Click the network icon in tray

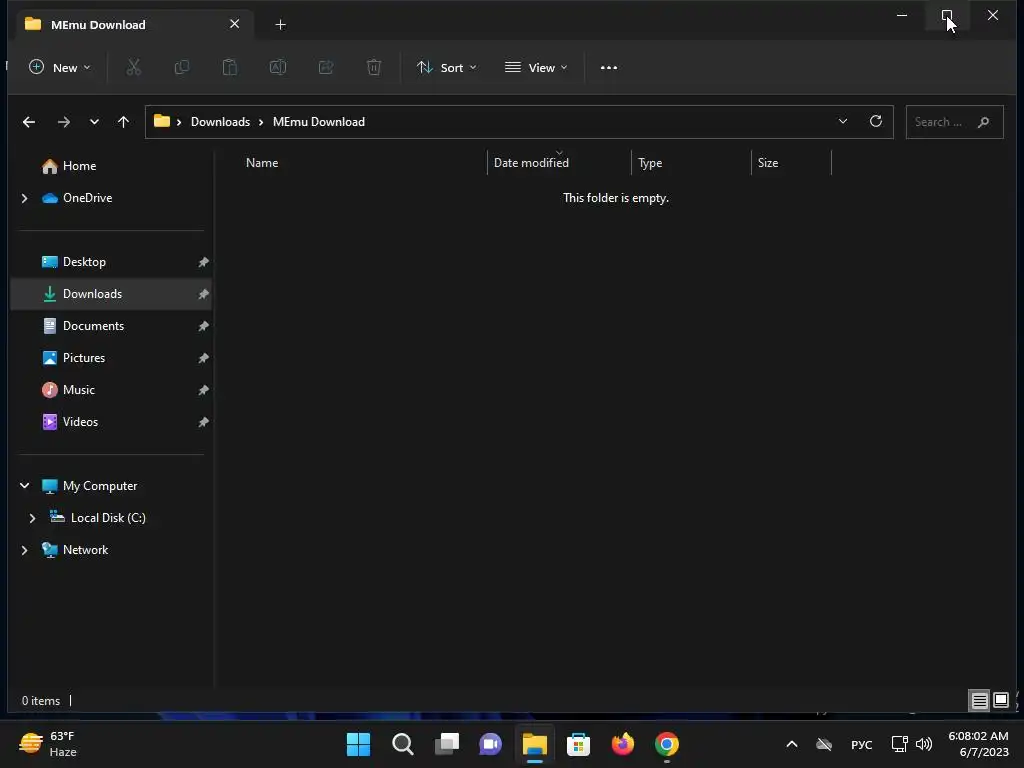(899, 744)
